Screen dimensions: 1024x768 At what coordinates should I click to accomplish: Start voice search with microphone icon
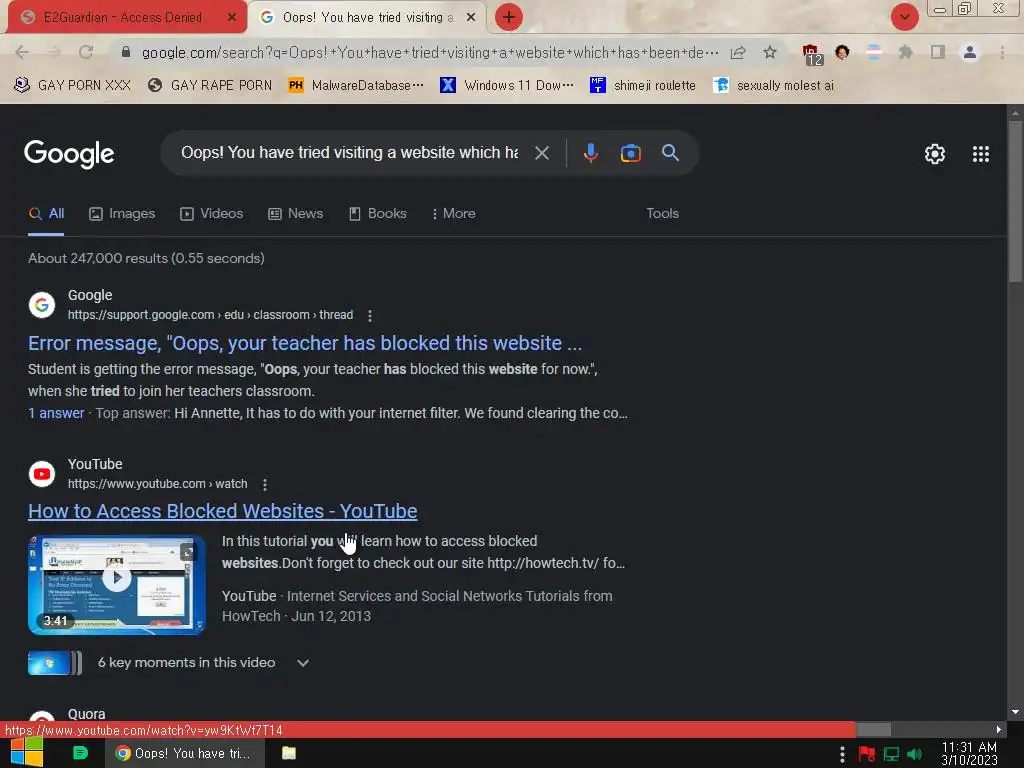pos(590,153)
